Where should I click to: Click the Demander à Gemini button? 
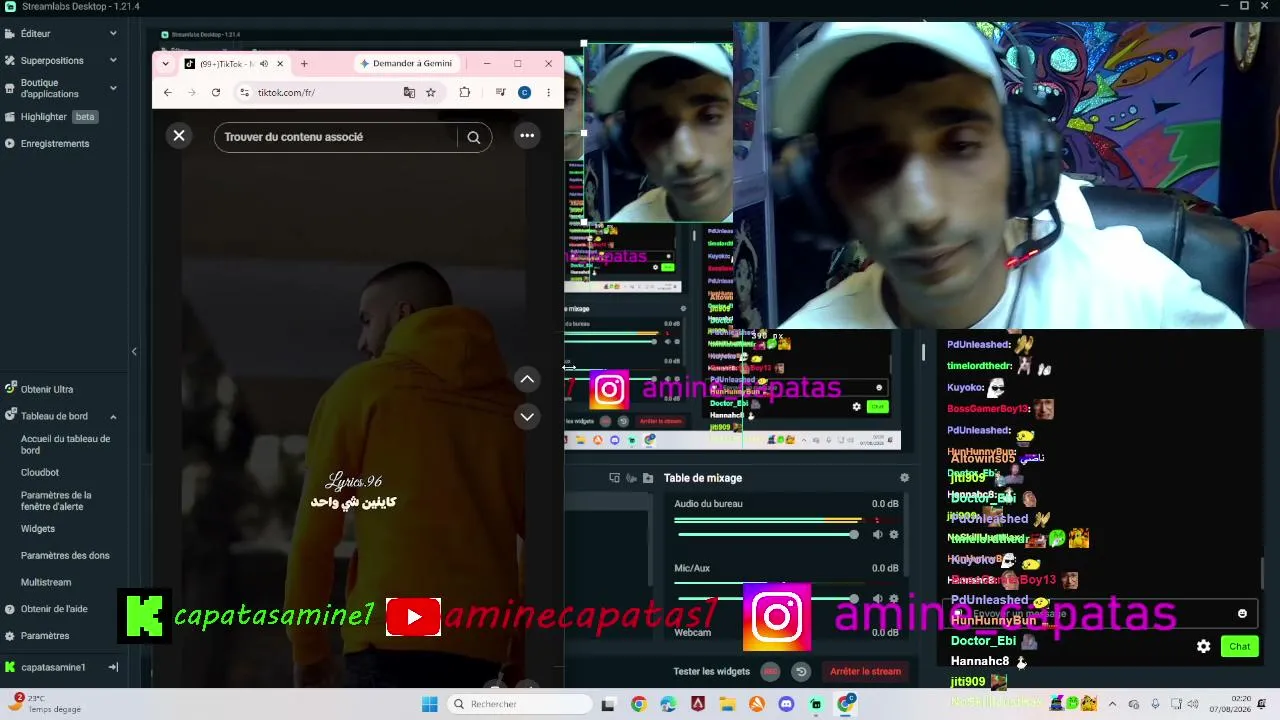tap(406, 63)
